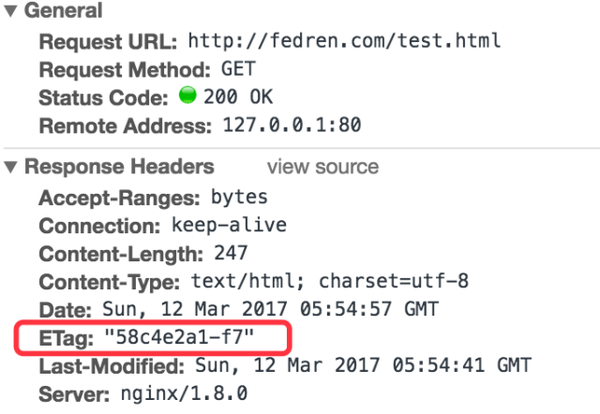This screenshot has height=414, width=600.
Task: Select the Request URL value fedren.com/test.html
Action: 344,40
